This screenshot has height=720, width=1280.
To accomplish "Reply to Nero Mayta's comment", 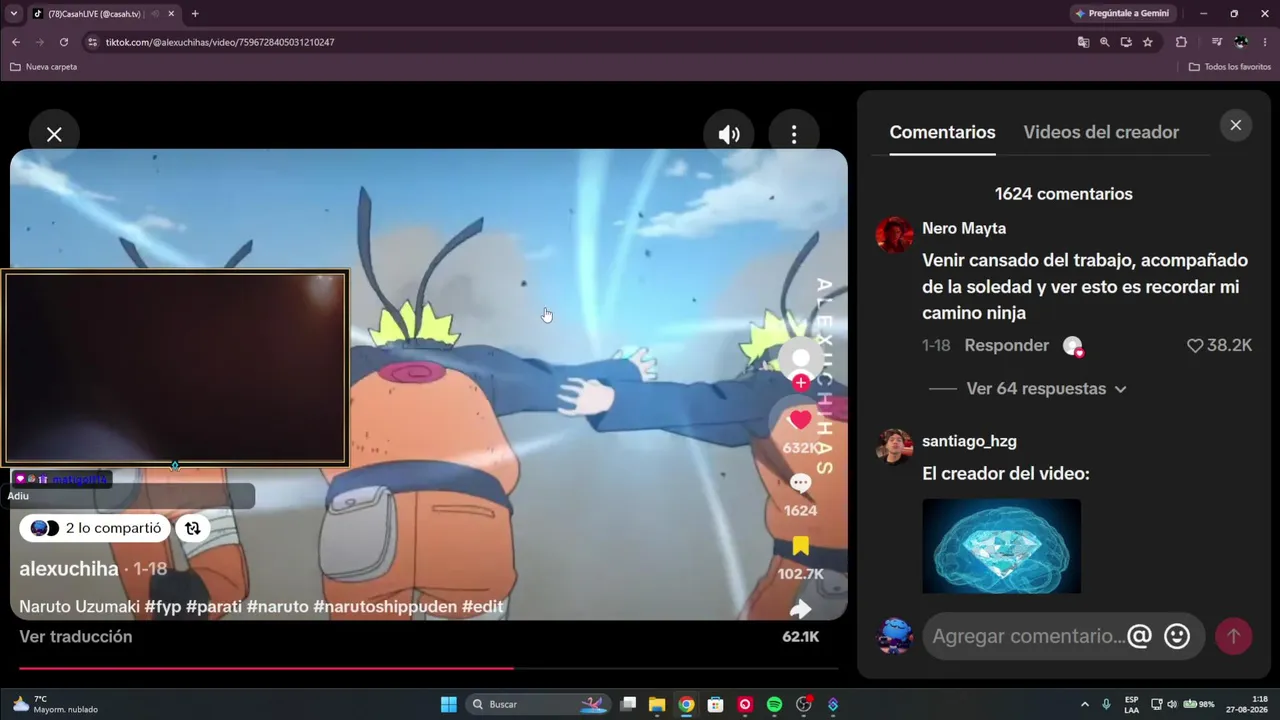I will [x=1006, y=346].
